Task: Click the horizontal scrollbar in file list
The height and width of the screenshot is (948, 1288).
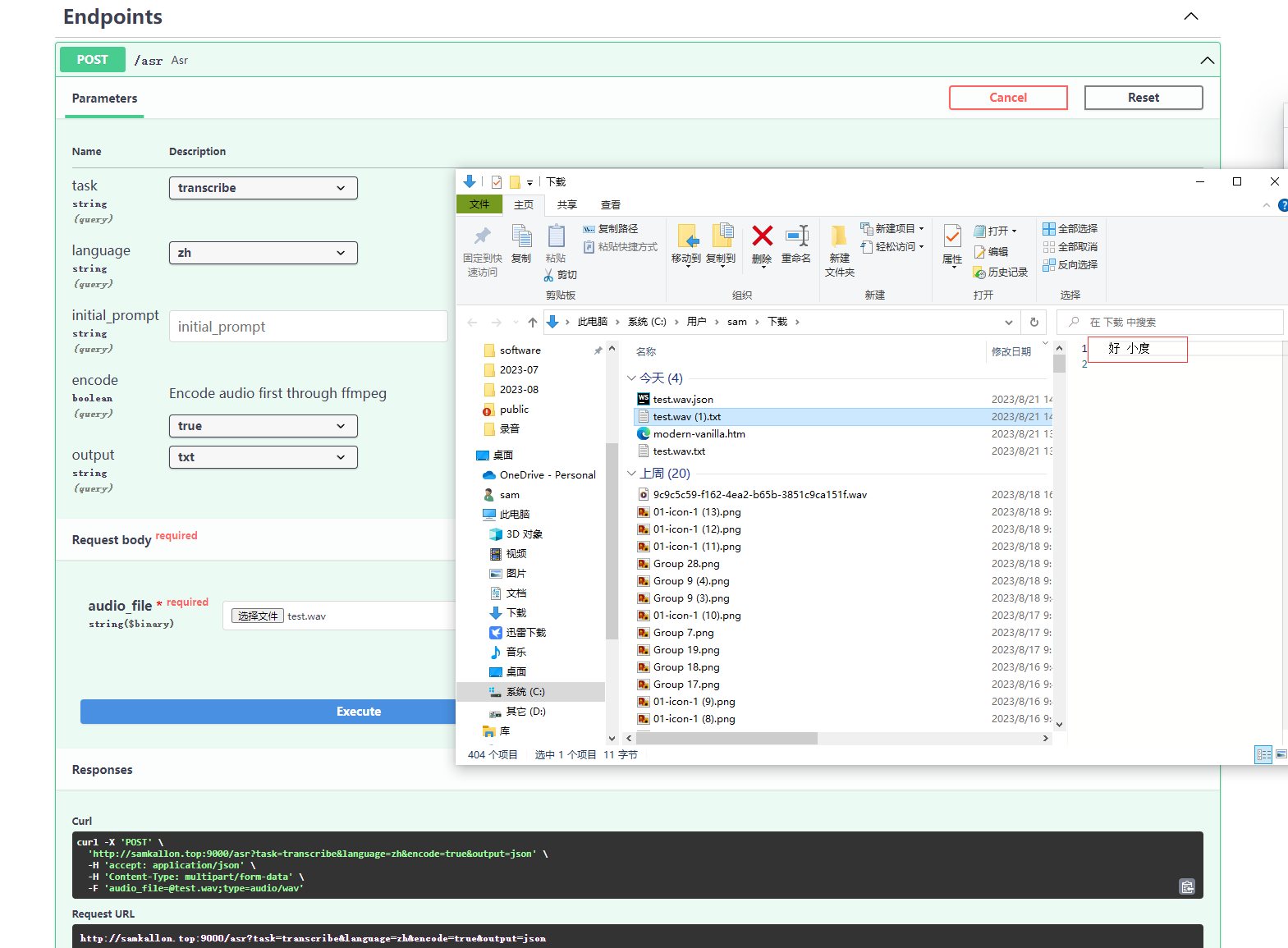Action: point(726,738)
